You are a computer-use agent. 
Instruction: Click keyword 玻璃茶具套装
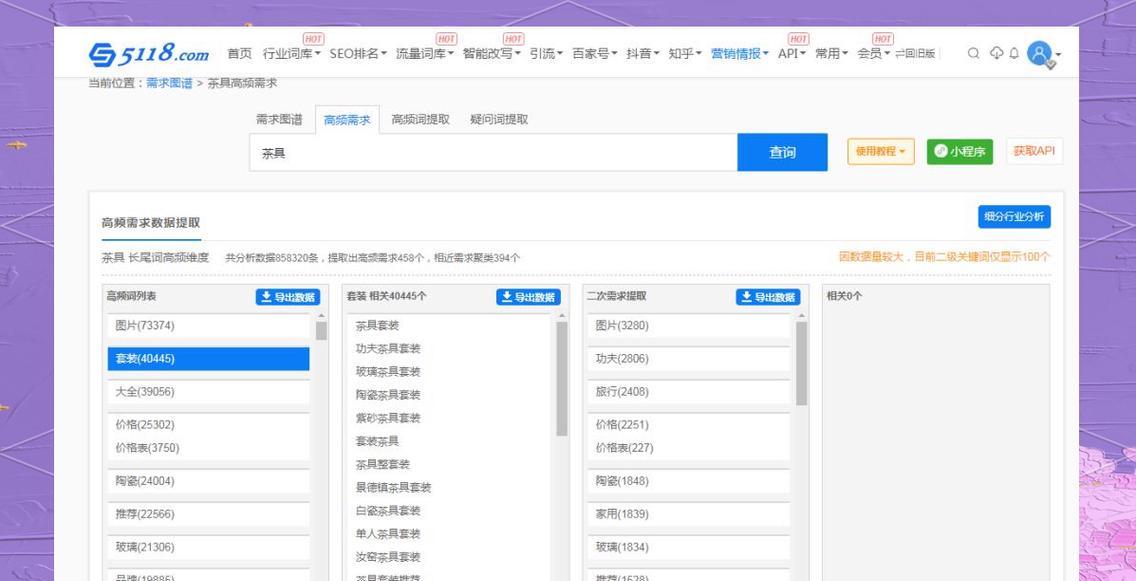point(388,372)
